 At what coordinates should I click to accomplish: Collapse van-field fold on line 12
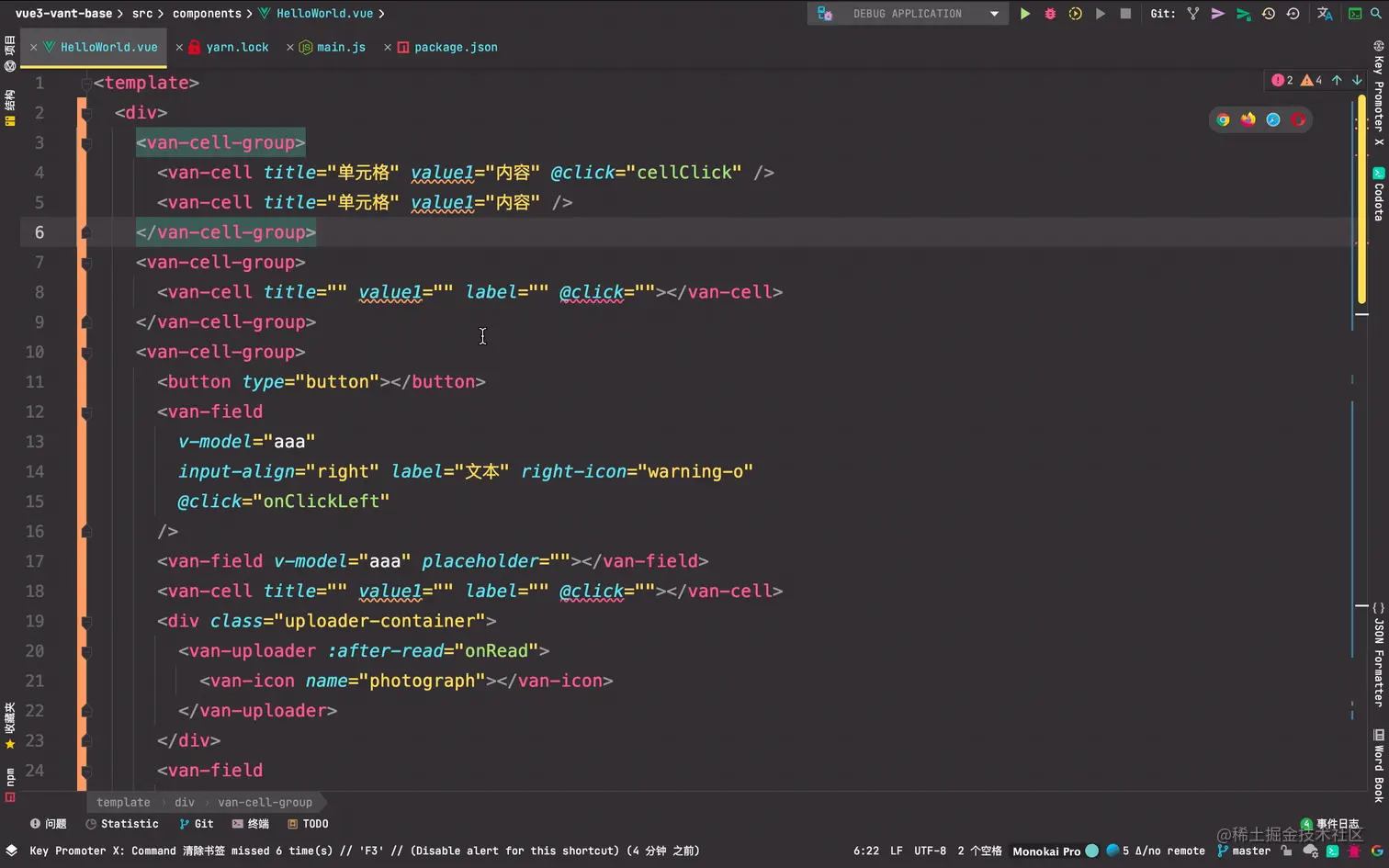tap(86, 412)
